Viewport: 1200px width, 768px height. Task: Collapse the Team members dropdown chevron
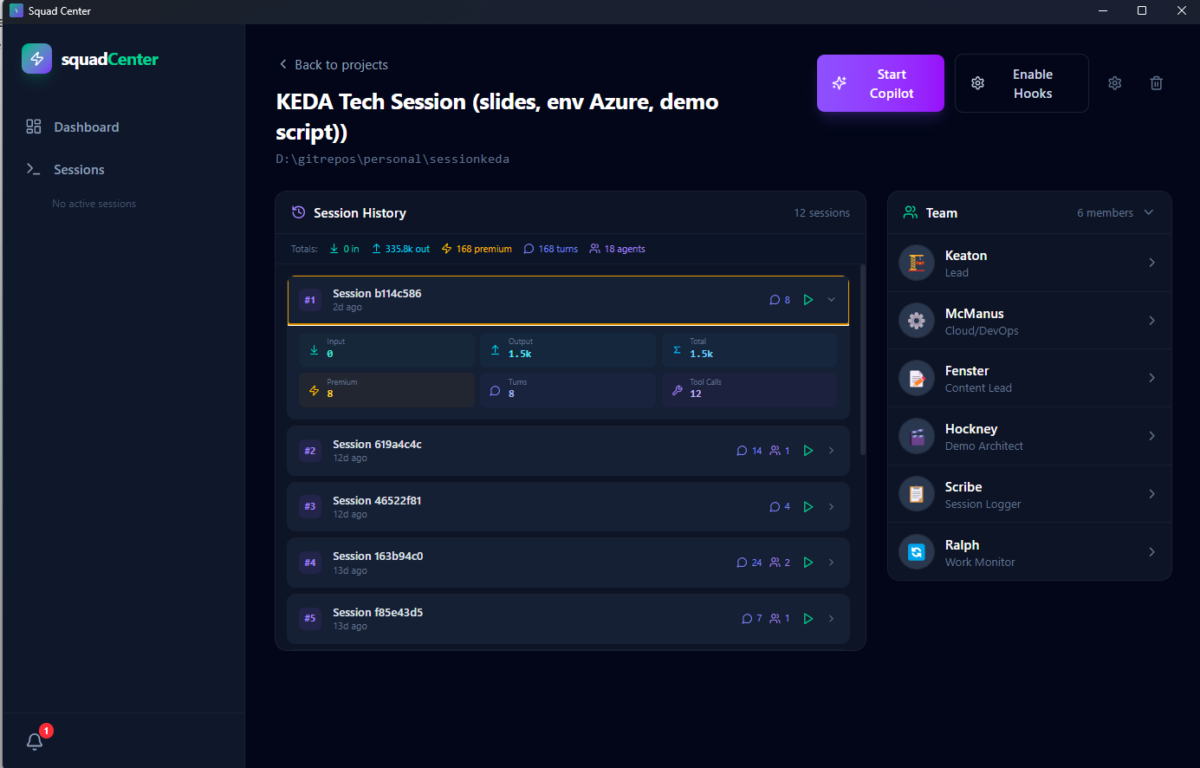pyautogui.click(x=1148, y=213)
